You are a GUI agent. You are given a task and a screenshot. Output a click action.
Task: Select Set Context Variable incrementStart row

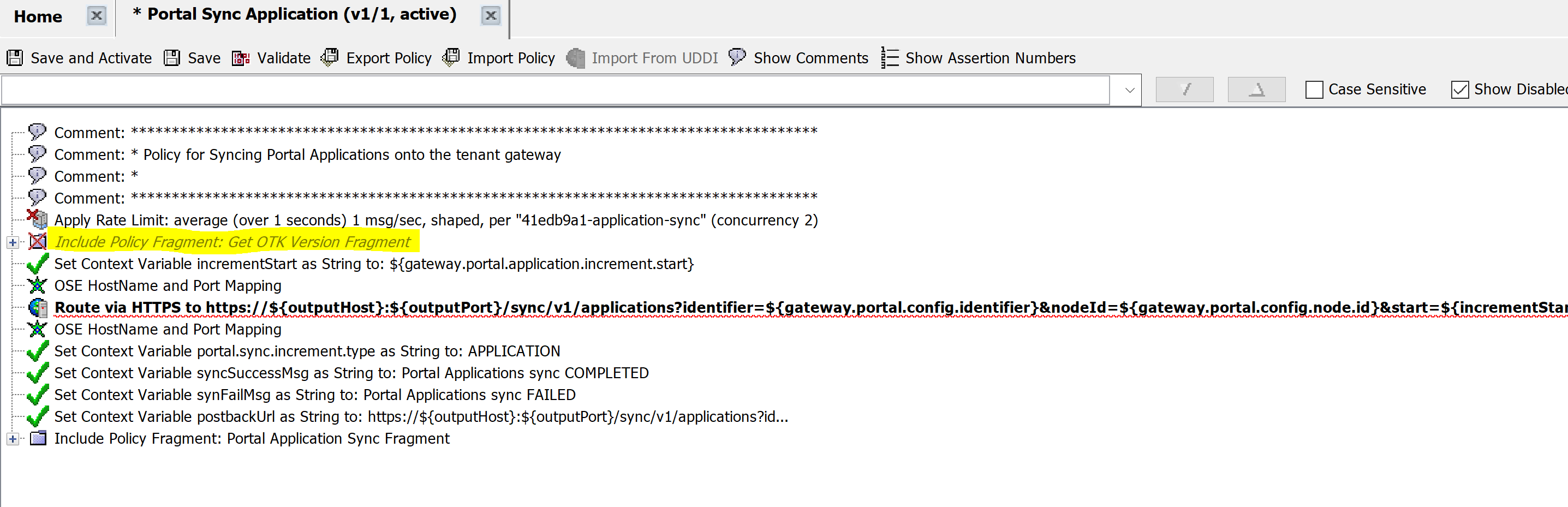(374, 264)
